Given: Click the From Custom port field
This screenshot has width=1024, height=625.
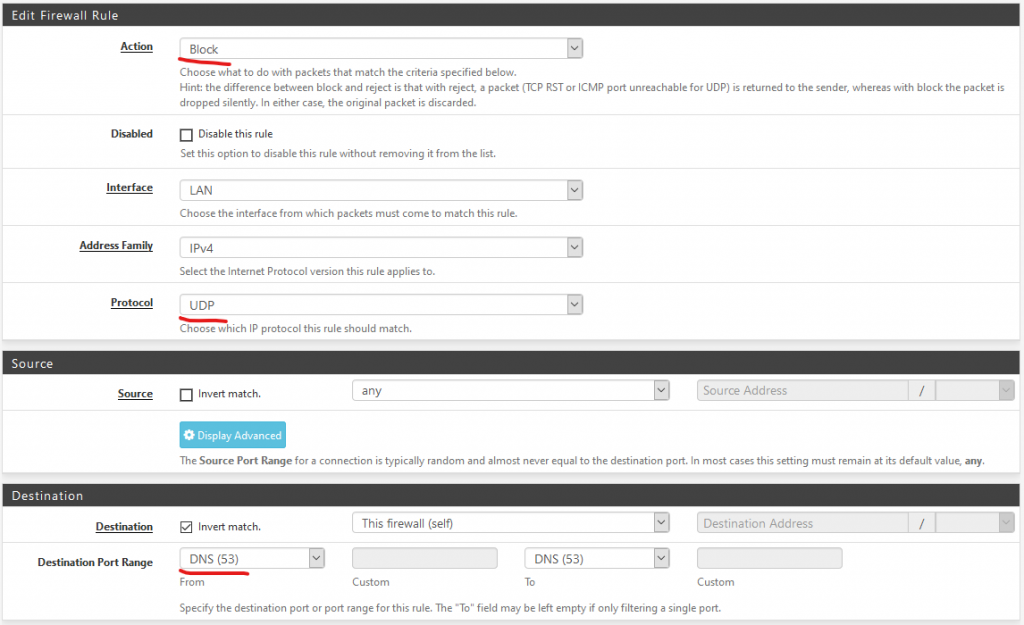Looking at the screenshot, I should [424, 558].
